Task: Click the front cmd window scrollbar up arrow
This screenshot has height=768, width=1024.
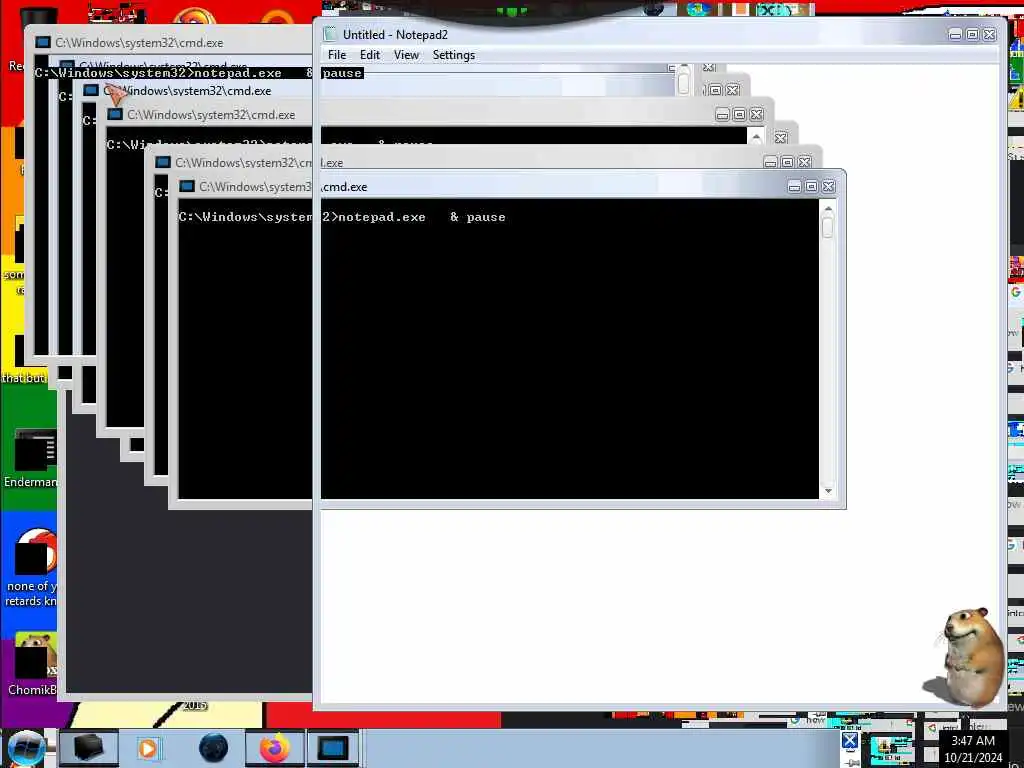Action: 828,209
